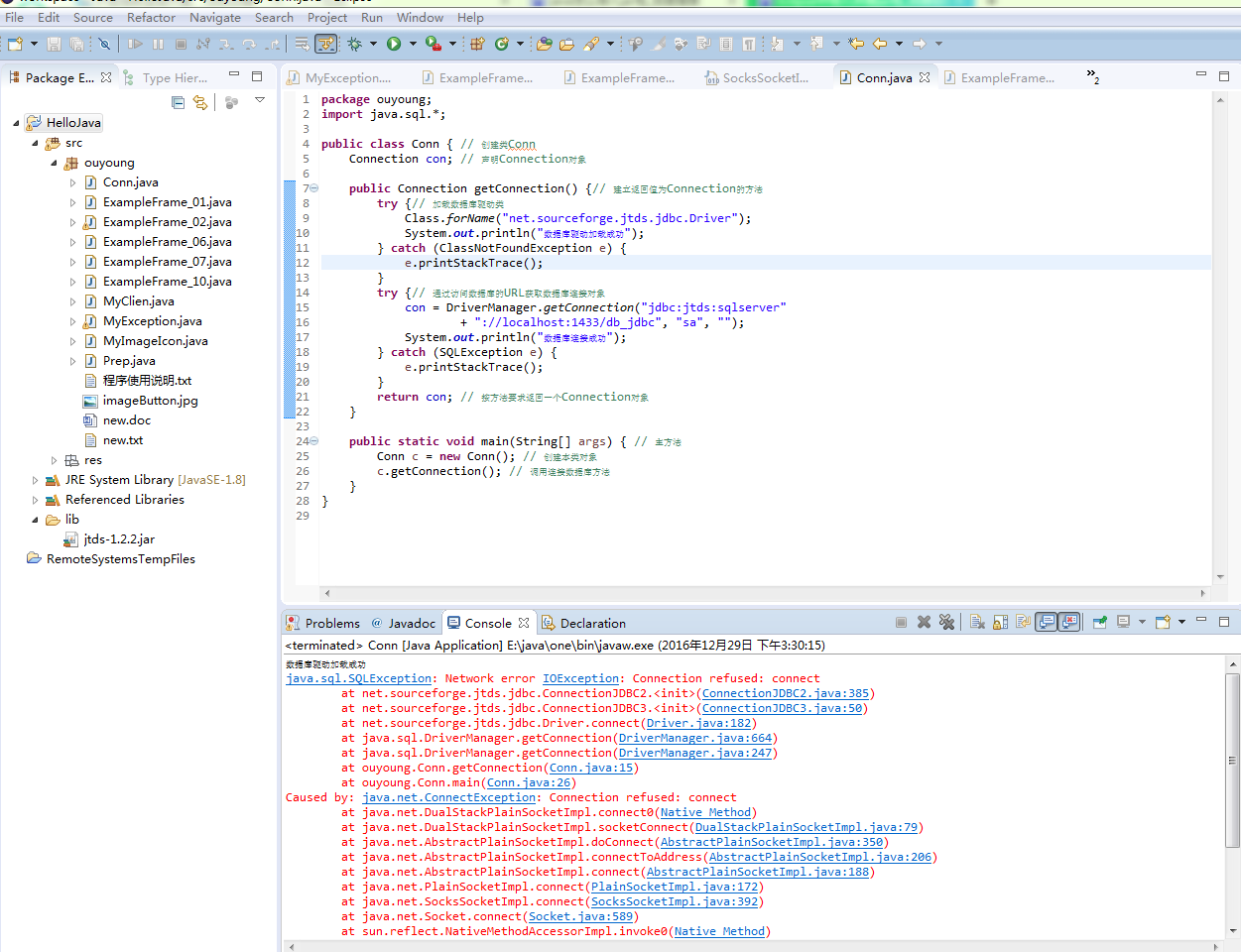The height and width of the screenshot is (952, 1241).
Task: Select jtds-1.2.2.jar in the lib folder
Action: [109, 539]
